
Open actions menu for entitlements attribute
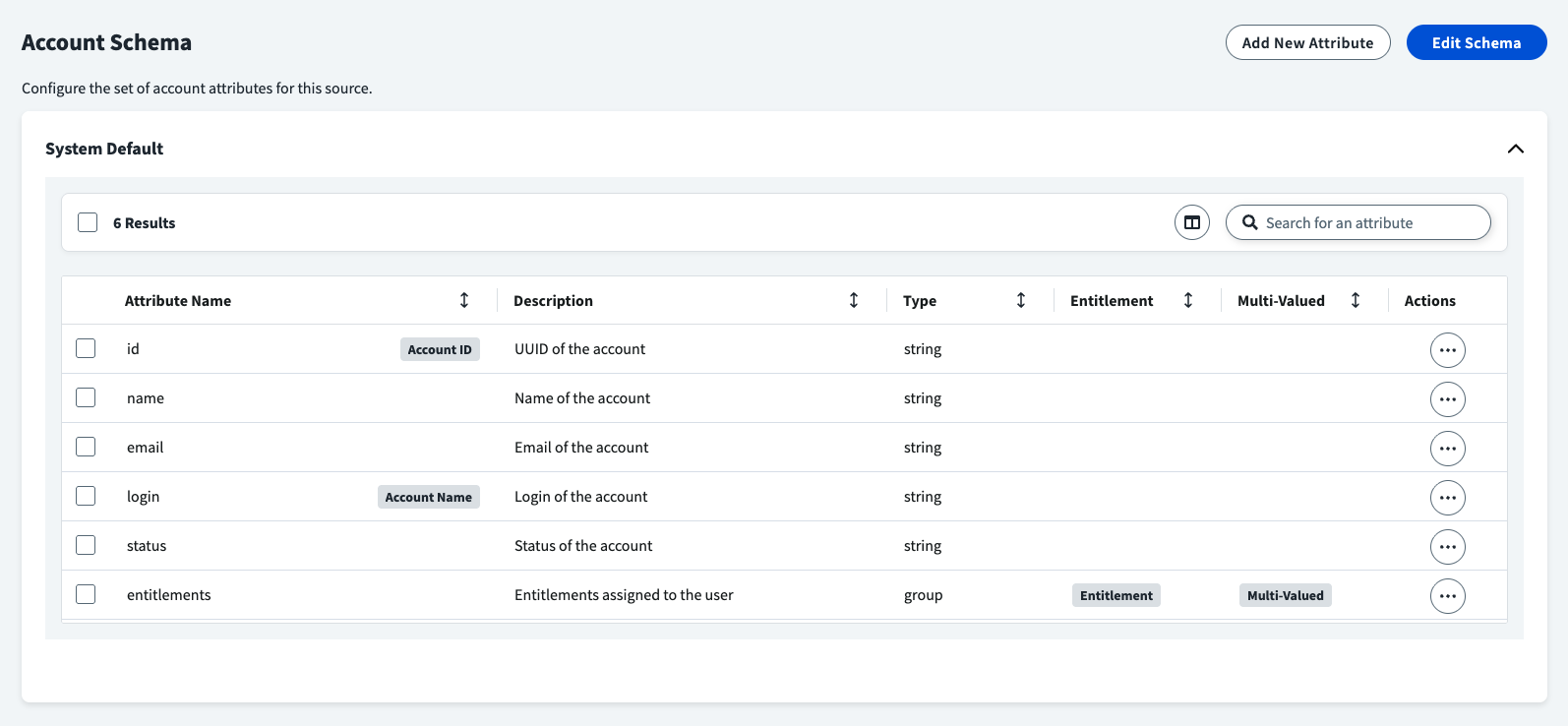click(1447, 596)
